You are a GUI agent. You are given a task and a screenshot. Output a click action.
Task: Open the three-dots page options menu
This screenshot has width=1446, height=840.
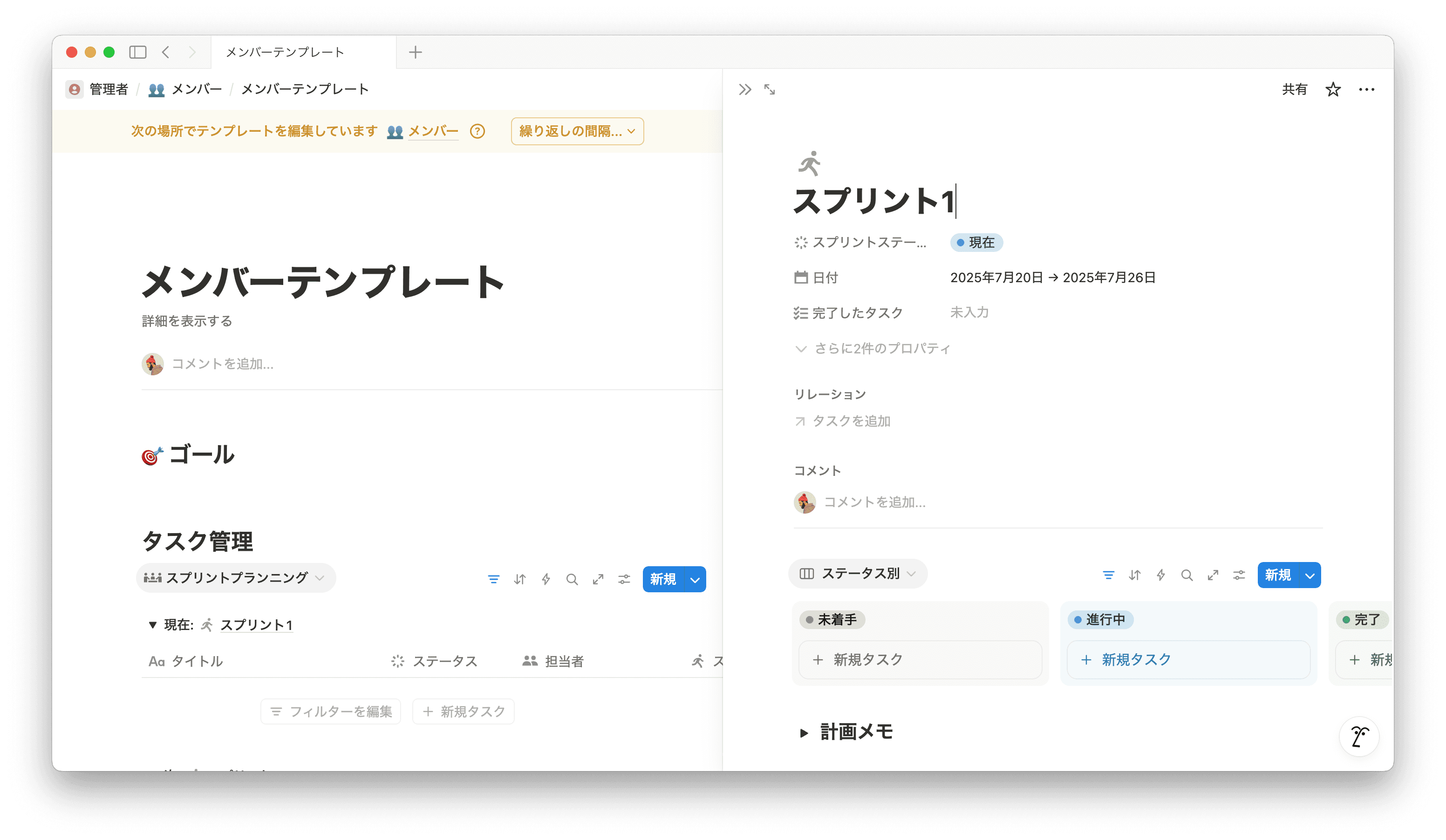click(1366, 89)
